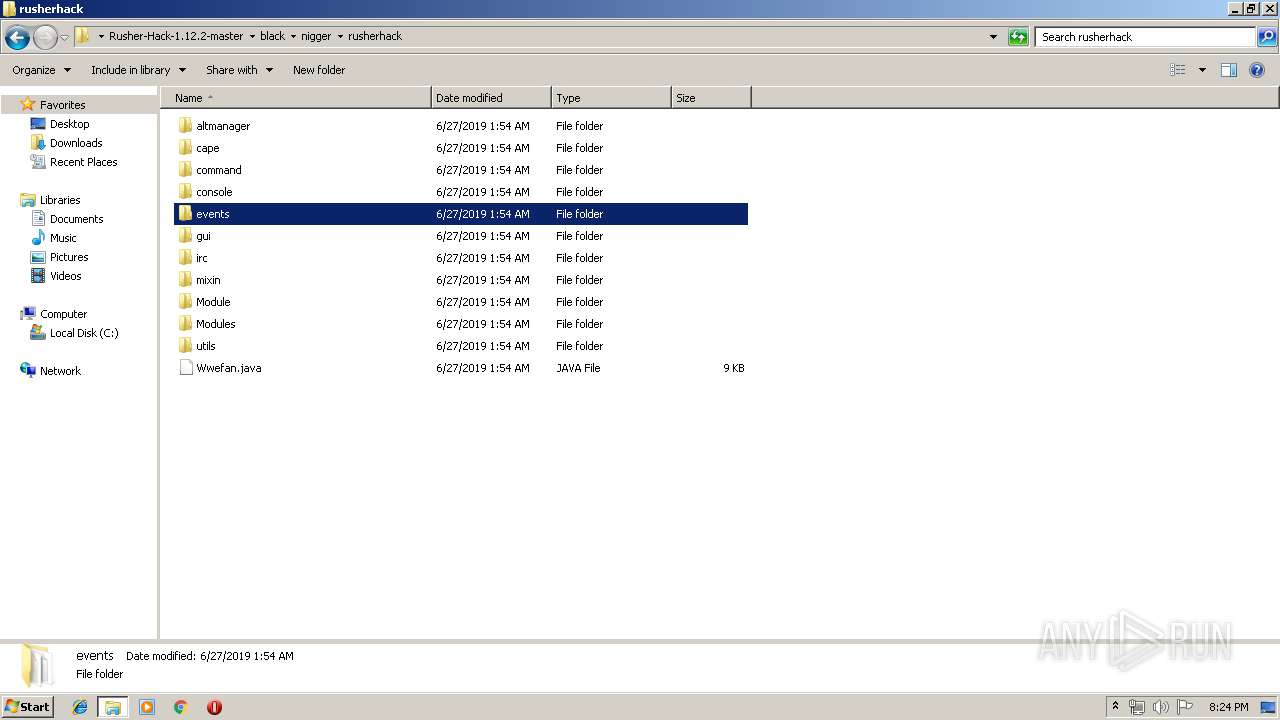Select the Wwefan.java file icon
This screenshot has width=1280, height=720.
click(185, 368)
